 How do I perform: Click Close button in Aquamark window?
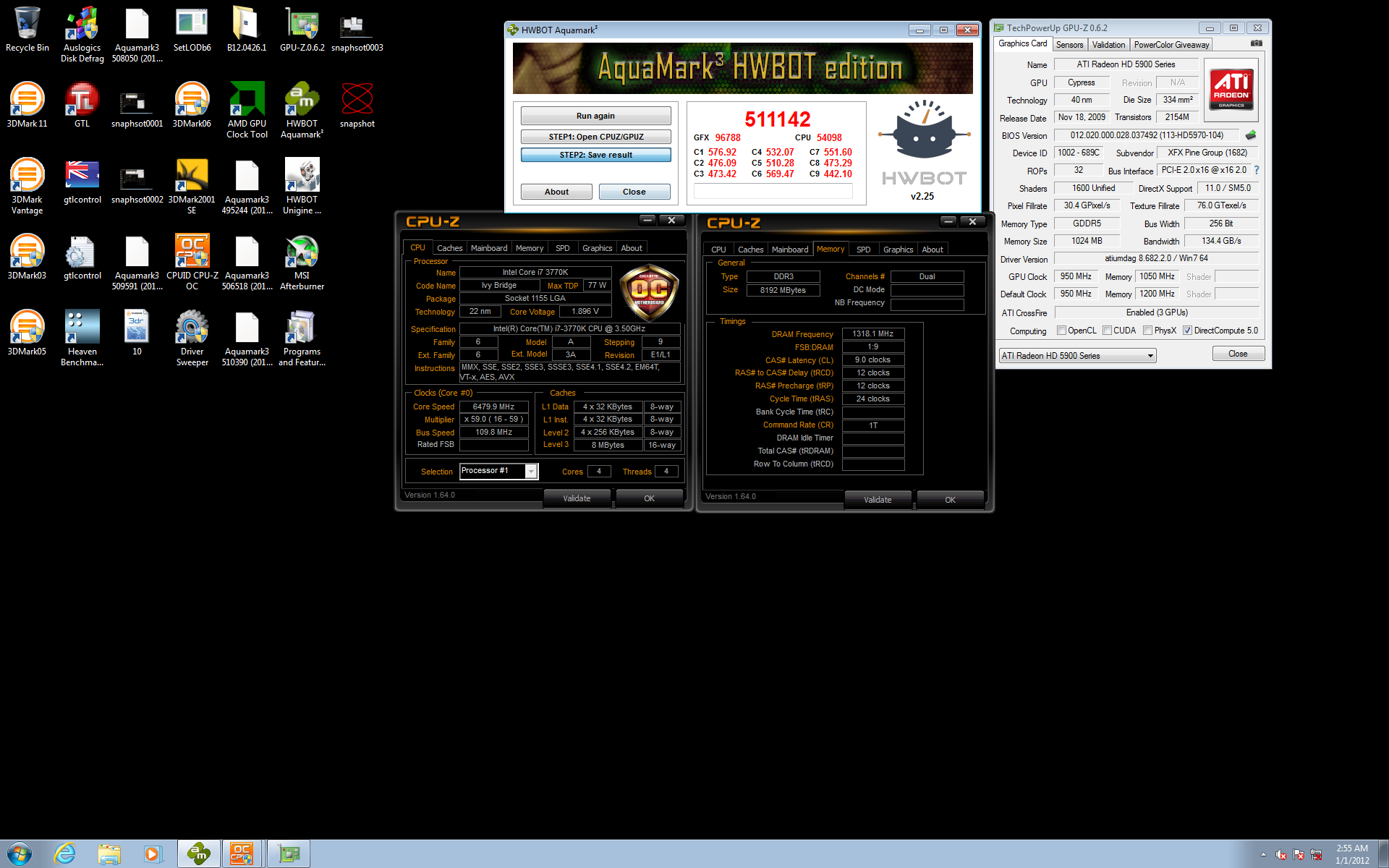click(634, 192)
